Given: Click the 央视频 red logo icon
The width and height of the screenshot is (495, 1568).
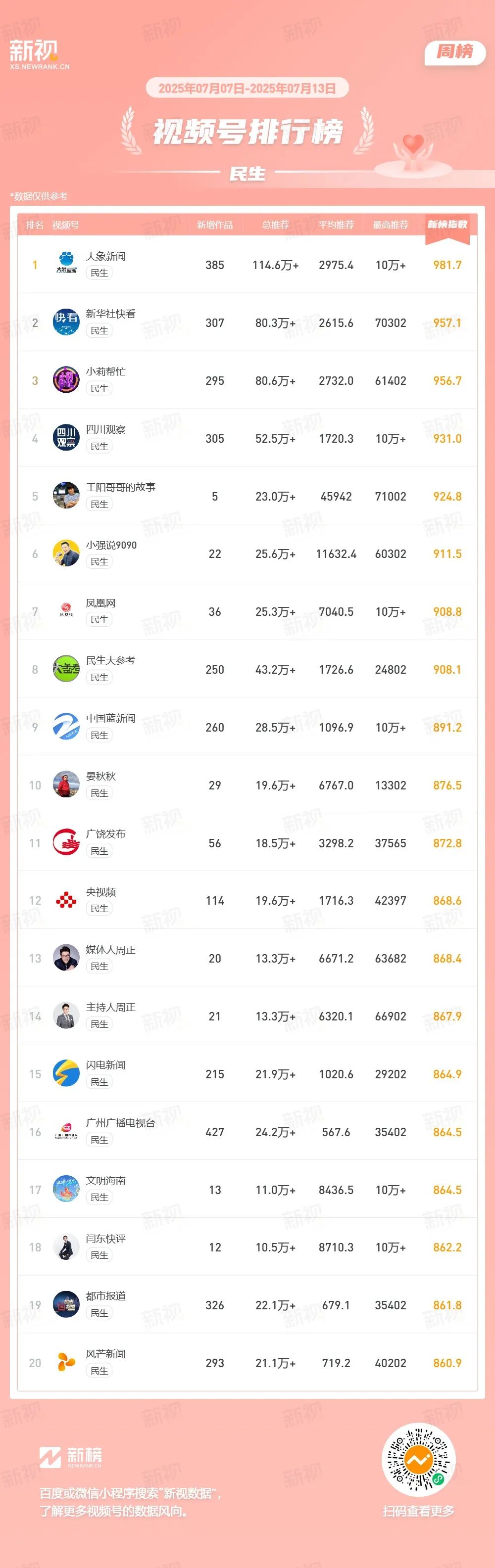Looking at the screenshot, I should click(x=66, y=900).
